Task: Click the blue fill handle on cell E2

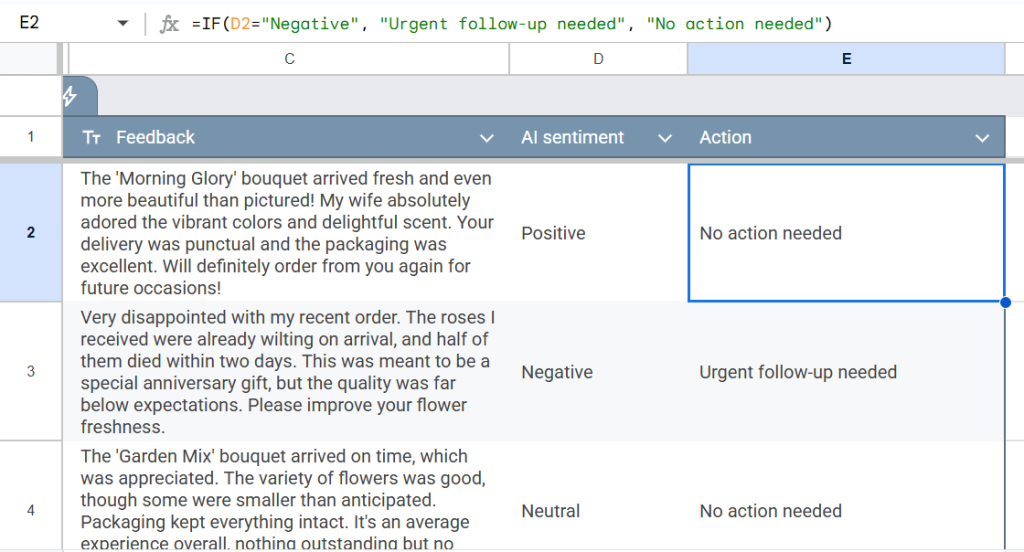Action: point(1005,302)
